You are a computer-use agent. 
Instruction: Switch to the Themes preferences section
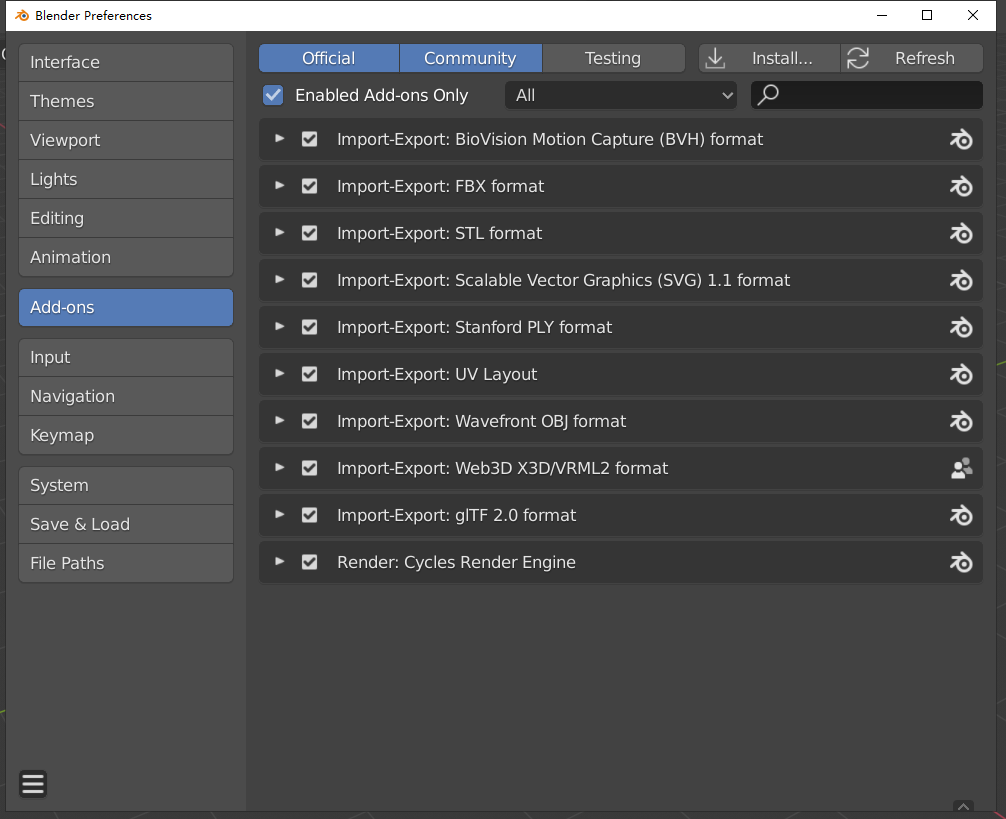(126, 101)
